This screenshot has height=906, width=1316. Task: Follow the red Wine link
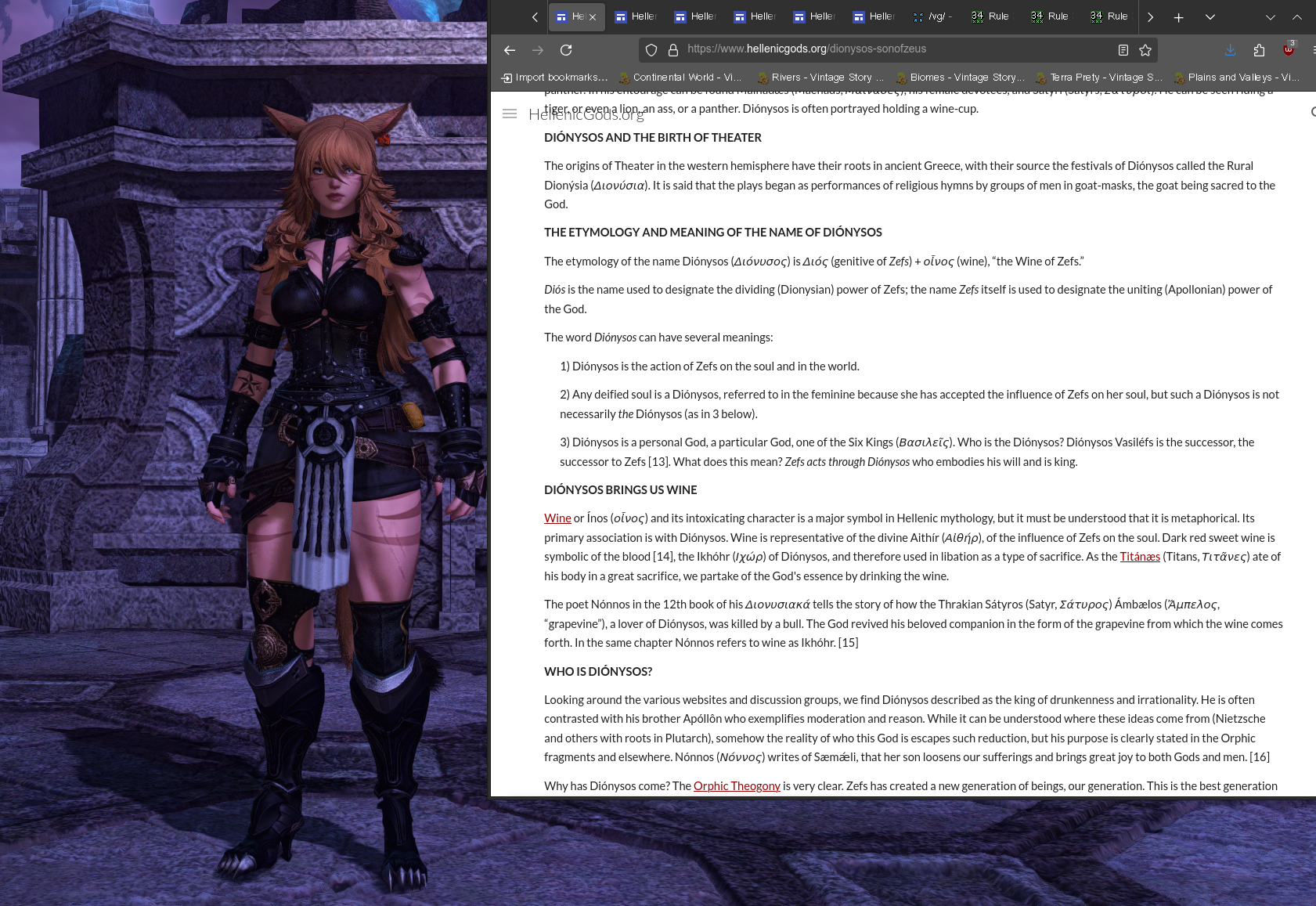(x=557, y=518)
